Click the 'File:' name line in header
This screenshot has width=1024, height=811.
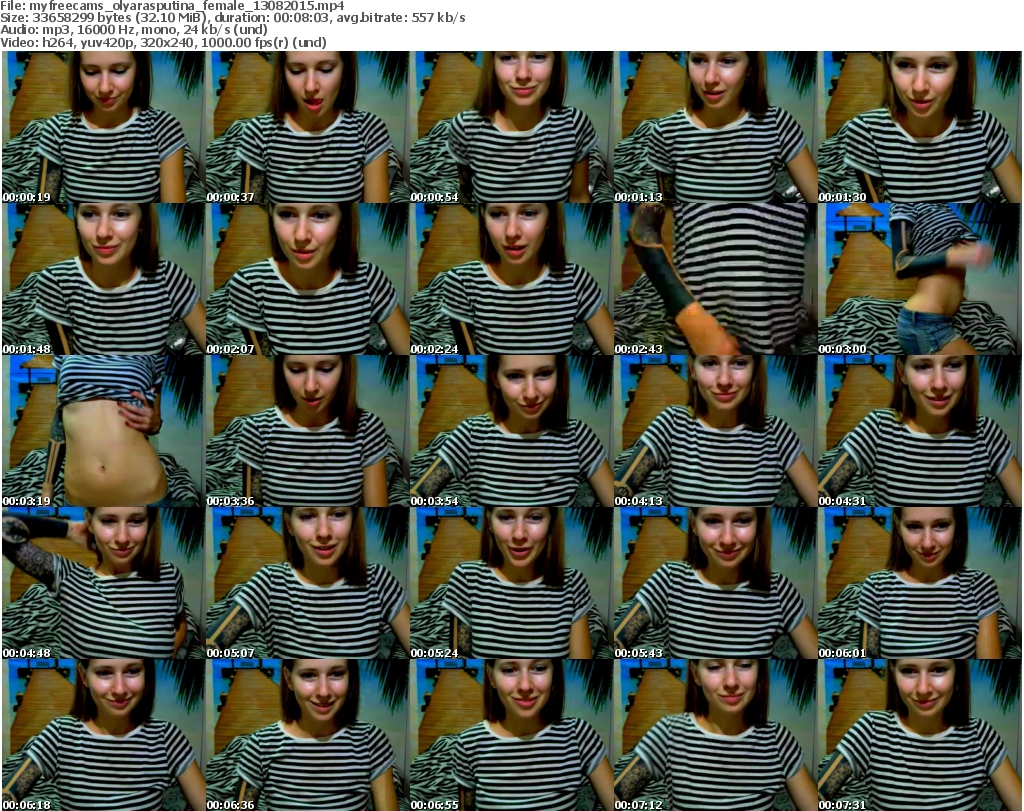tap(172, 6)
